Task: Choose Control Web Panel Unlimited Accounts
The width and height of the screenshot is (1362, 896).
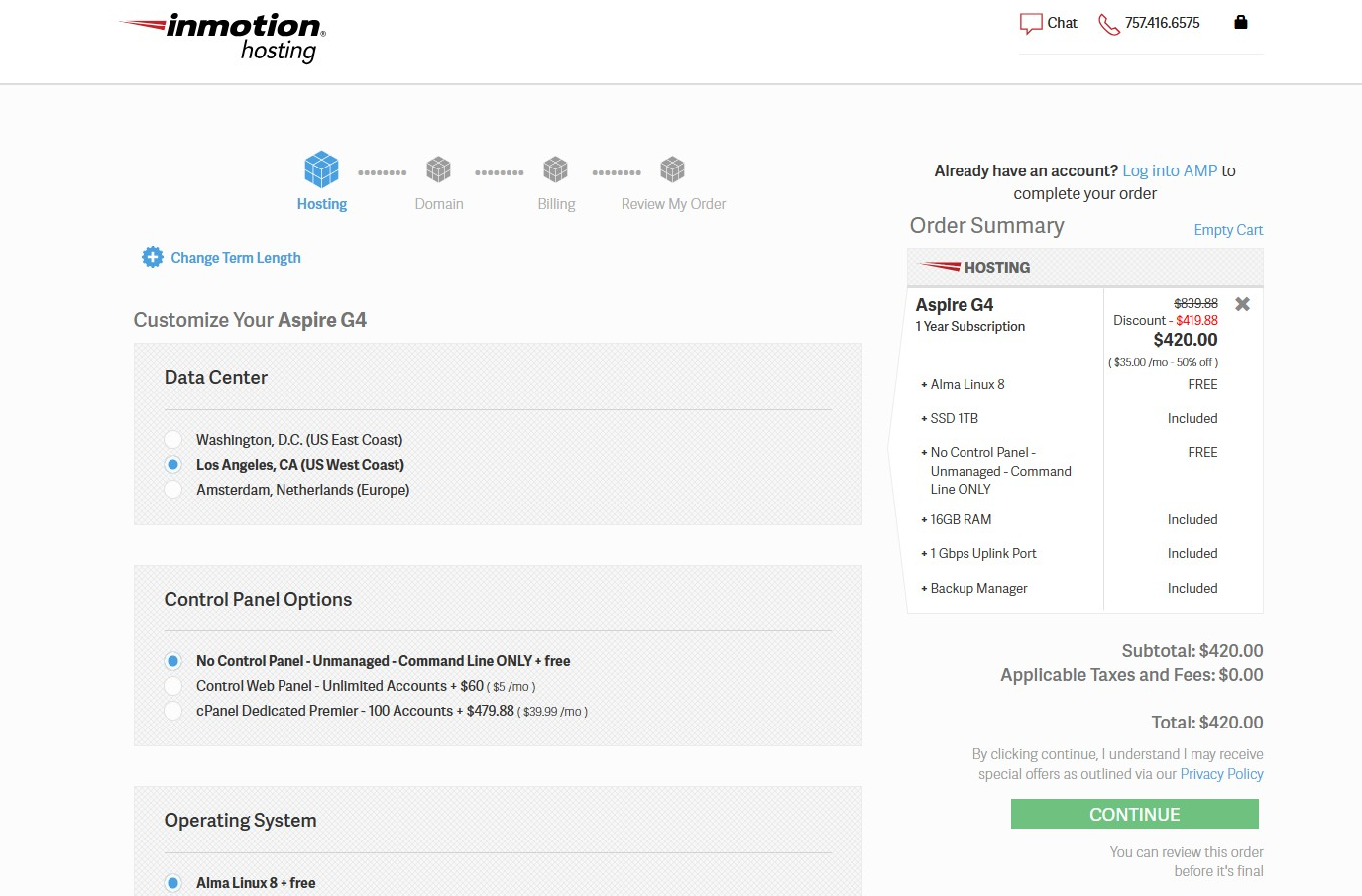Action: coord(172,685)
